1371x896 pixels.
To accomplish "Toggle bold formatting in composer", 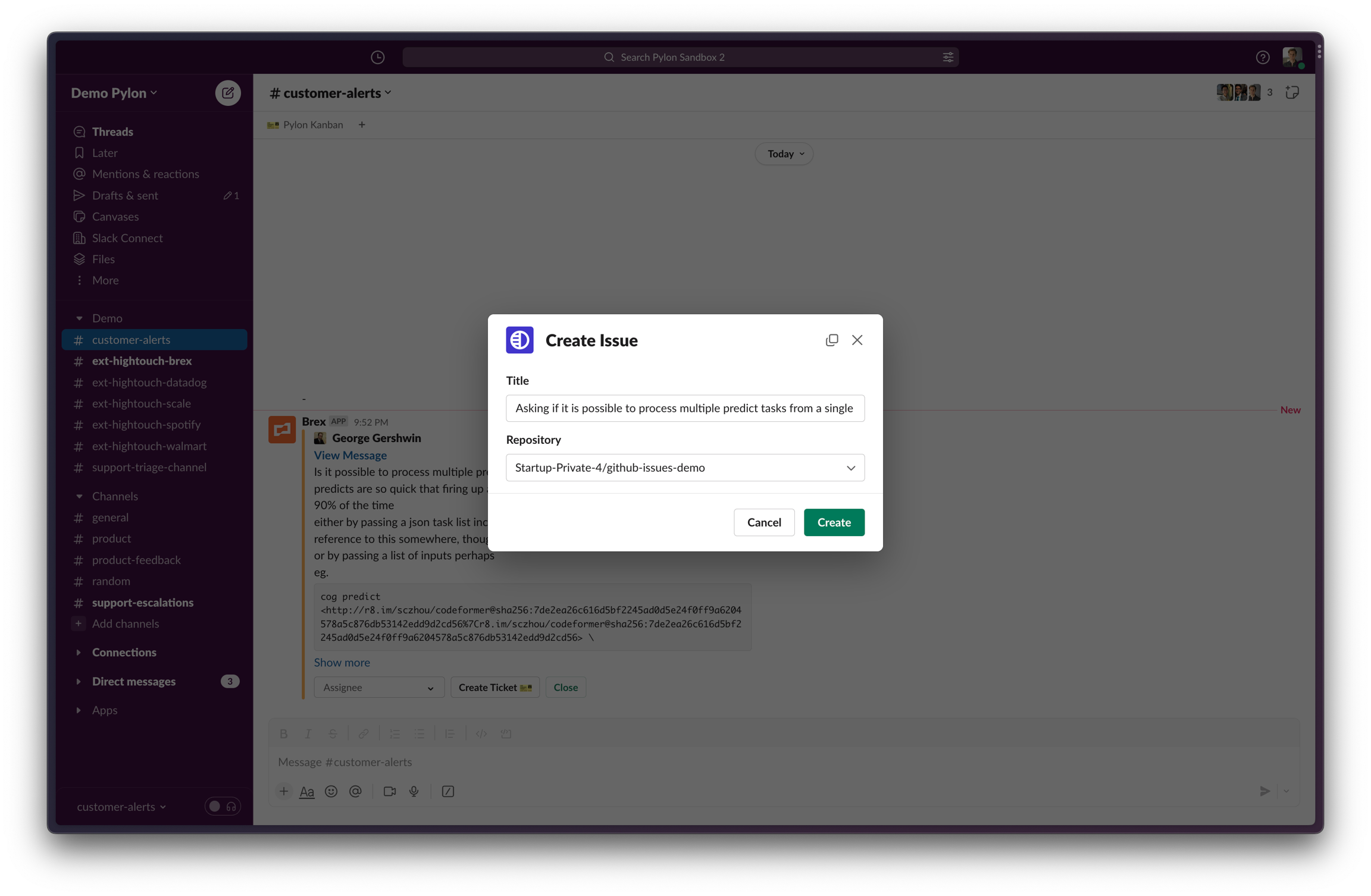I will (284, 734).
